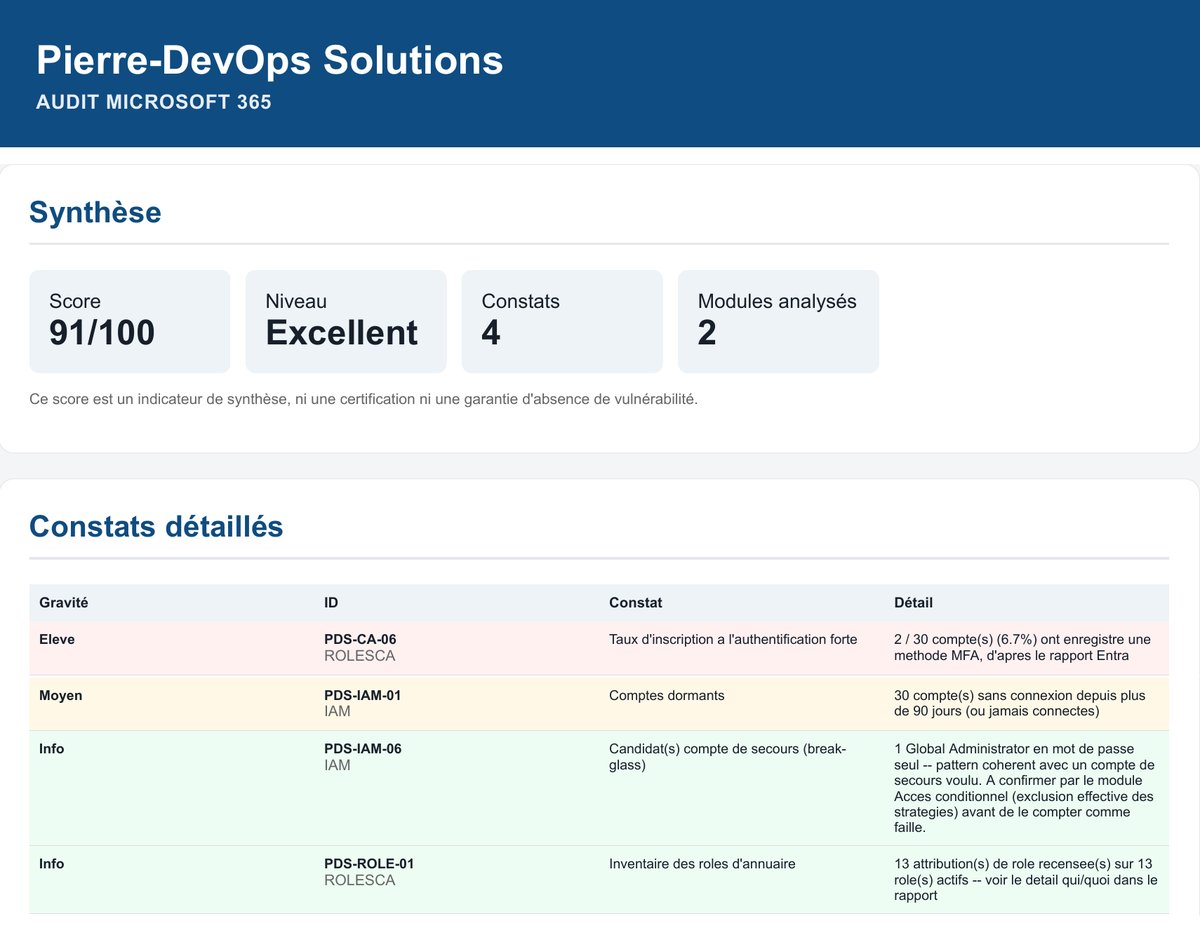Click the 1 Global Administrator detail text

tap(1025, 788)
